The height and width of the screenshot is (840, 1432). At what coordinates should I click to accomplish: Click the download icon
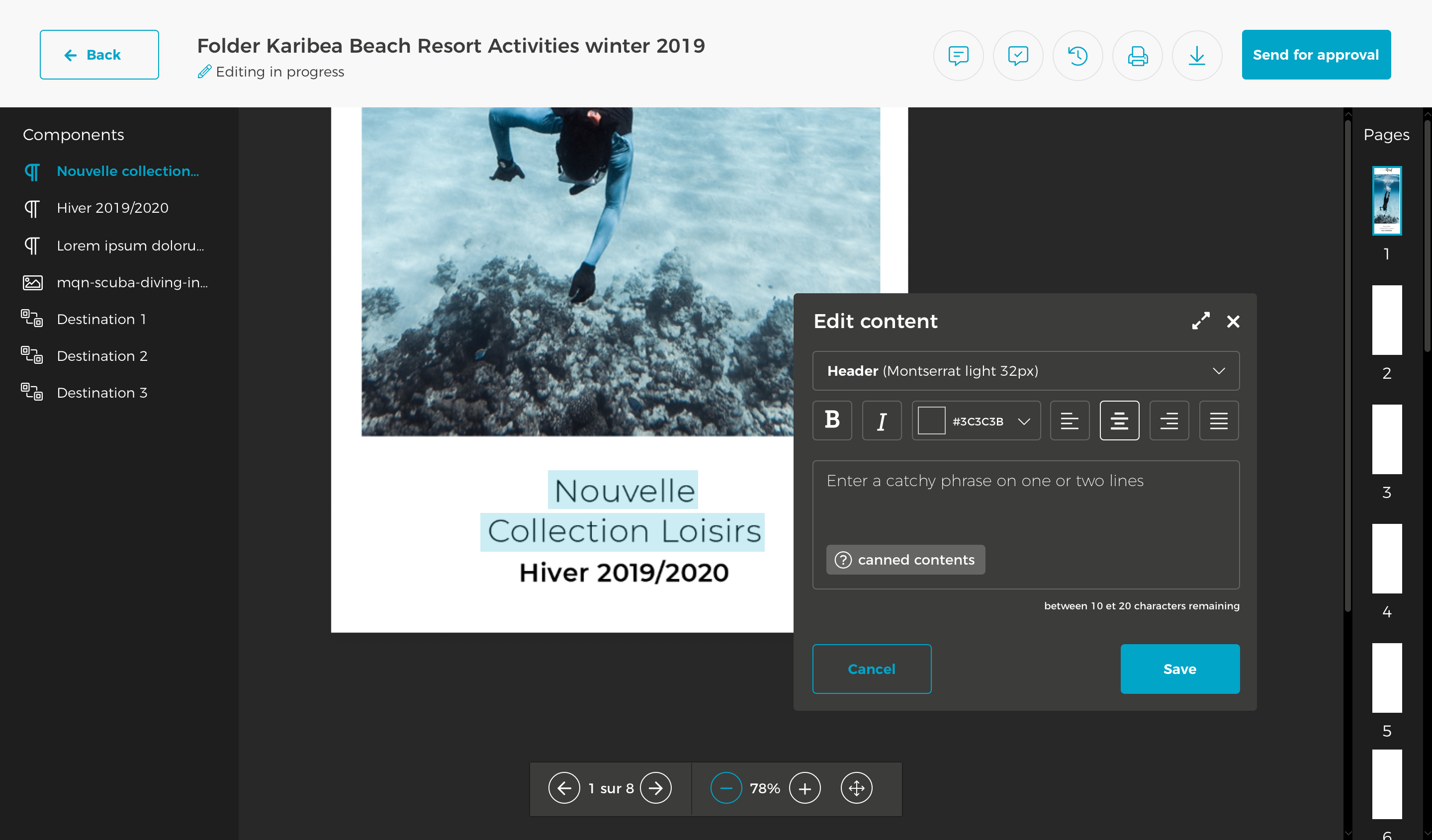[1197, 55]
